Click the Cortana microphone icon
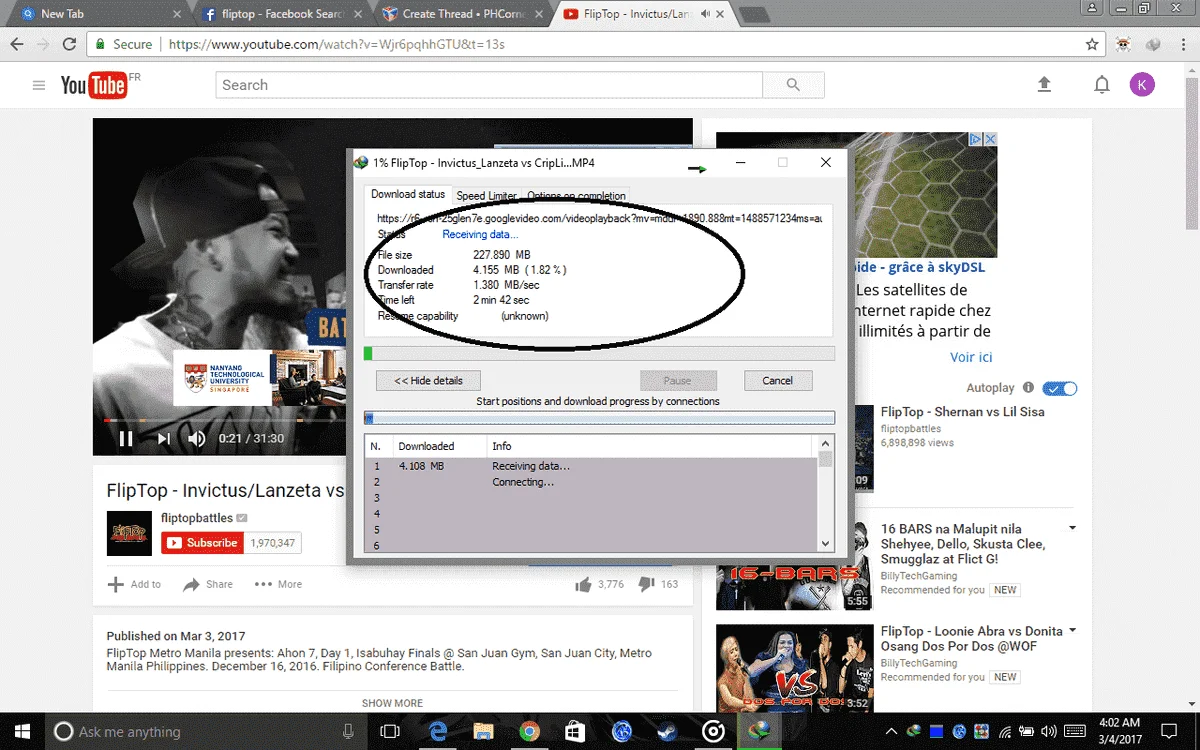 pos(348,731)
